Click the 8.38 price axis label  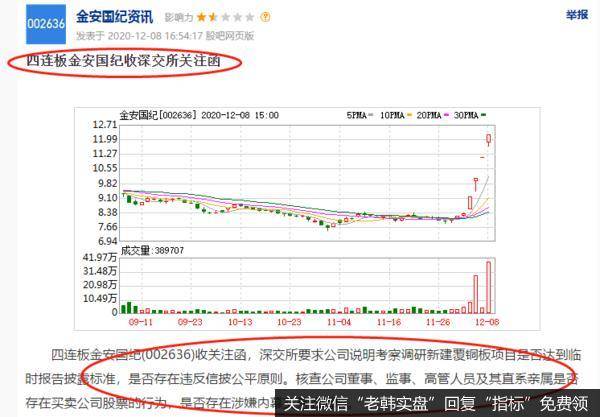click(x=108, y=212)
